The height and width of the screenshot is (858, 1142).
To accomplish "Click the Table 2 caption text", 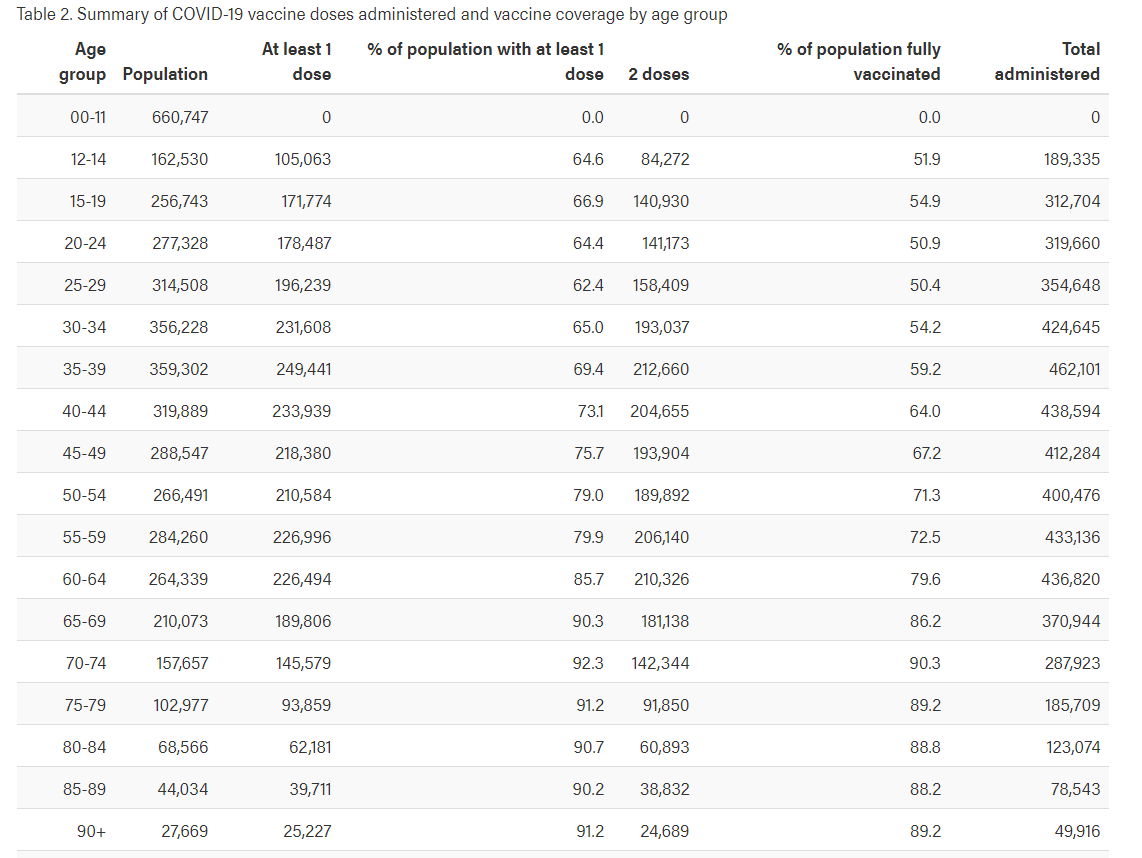I will [372, 14].
